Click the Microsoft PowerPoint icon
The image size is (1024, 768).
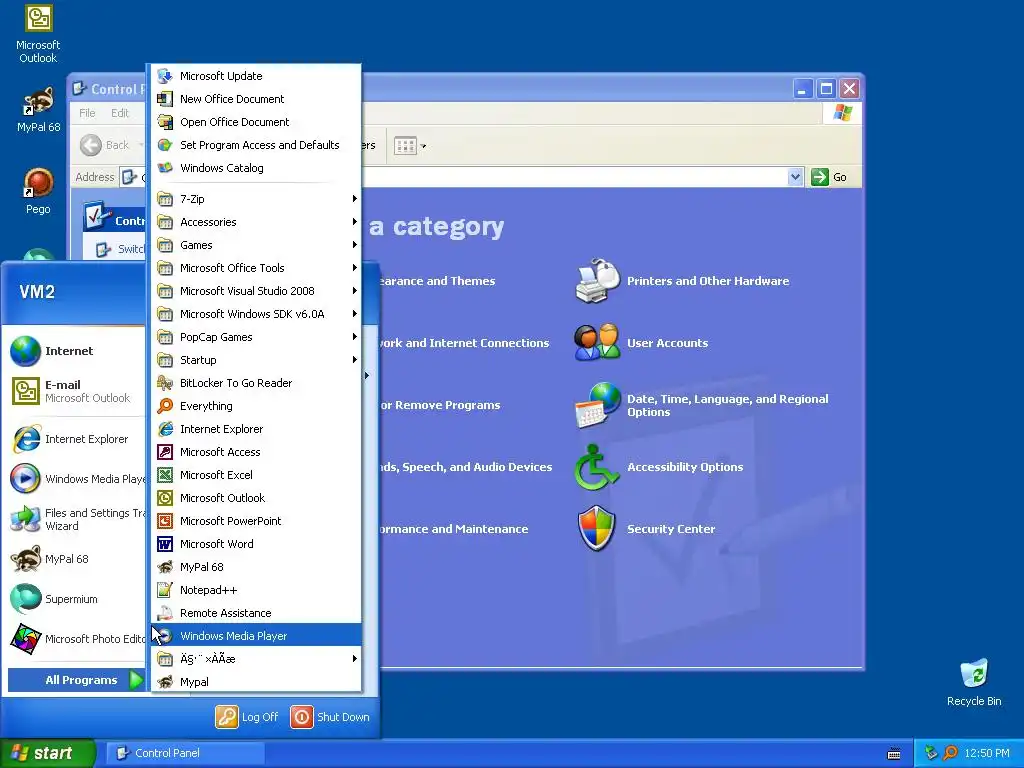click(x=165, y=520)
